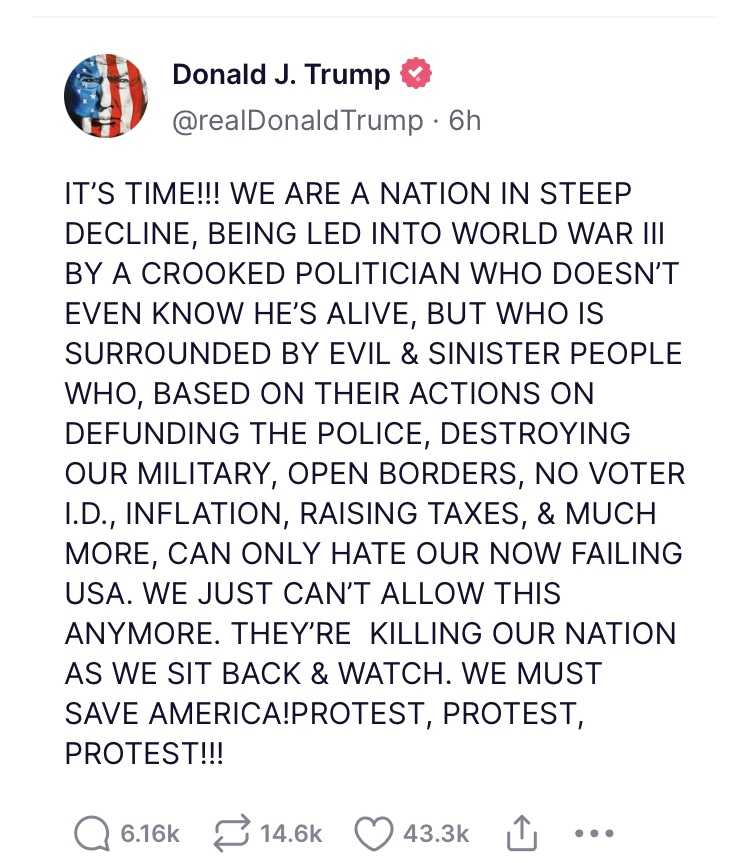Click the text "SAVE AMERICA!PROTEST, PROTEST,"
The height and width of the screenshot is (863, 744).
(325, 713)
